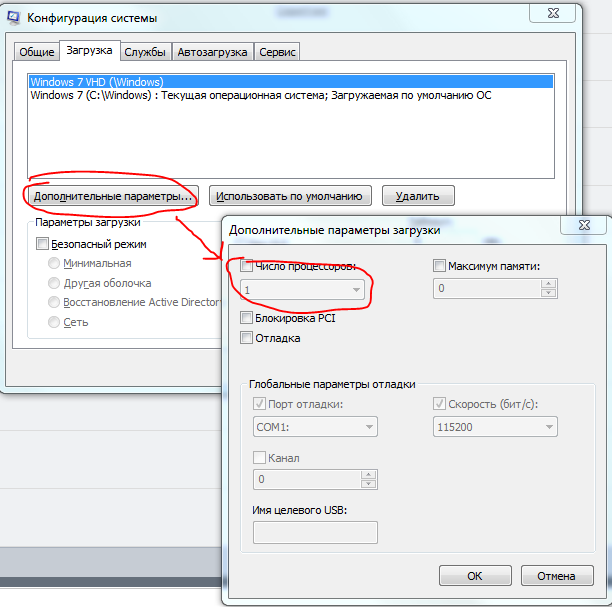612x607 pixels.
Task: Increase Максимум памяти with up arrow
Action: (549, 284)
